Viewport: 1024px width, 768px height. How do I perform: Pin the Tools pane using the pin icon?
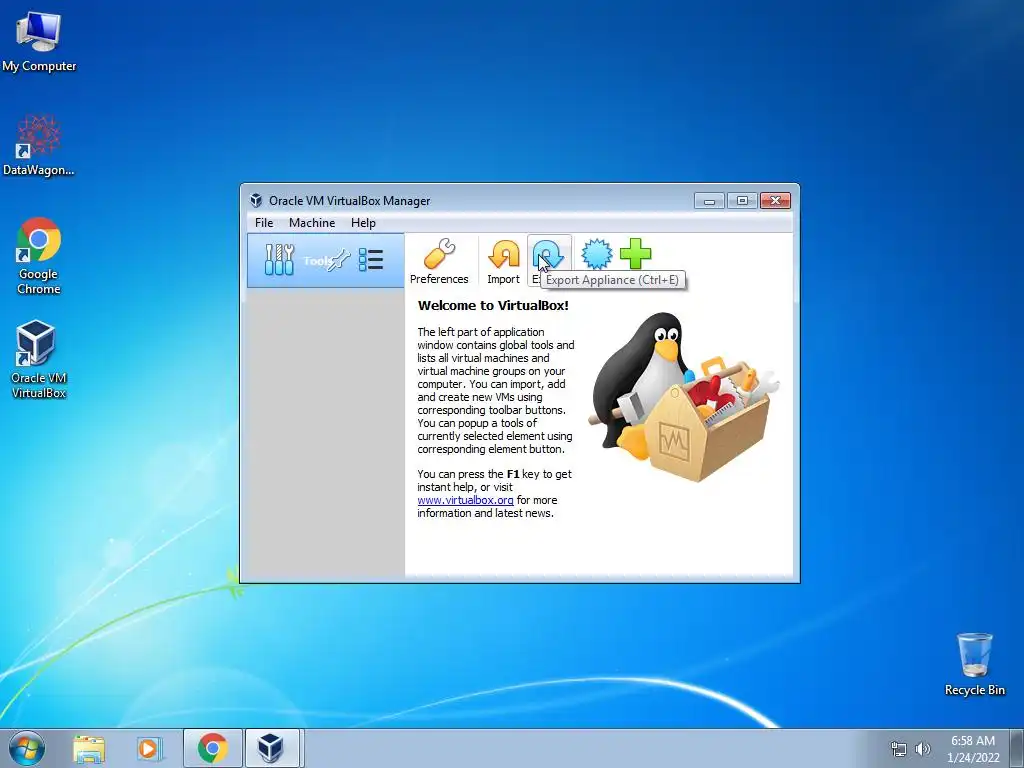click(x=339, y=260)
